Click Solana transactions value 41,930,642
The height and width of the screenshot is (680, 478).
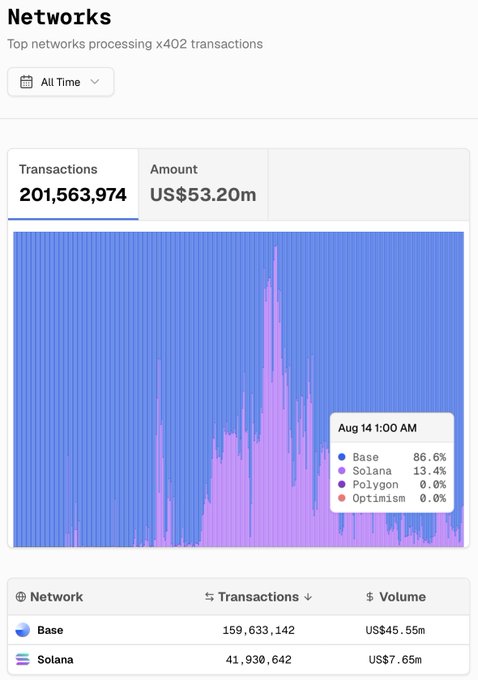(x=259, y=660)
